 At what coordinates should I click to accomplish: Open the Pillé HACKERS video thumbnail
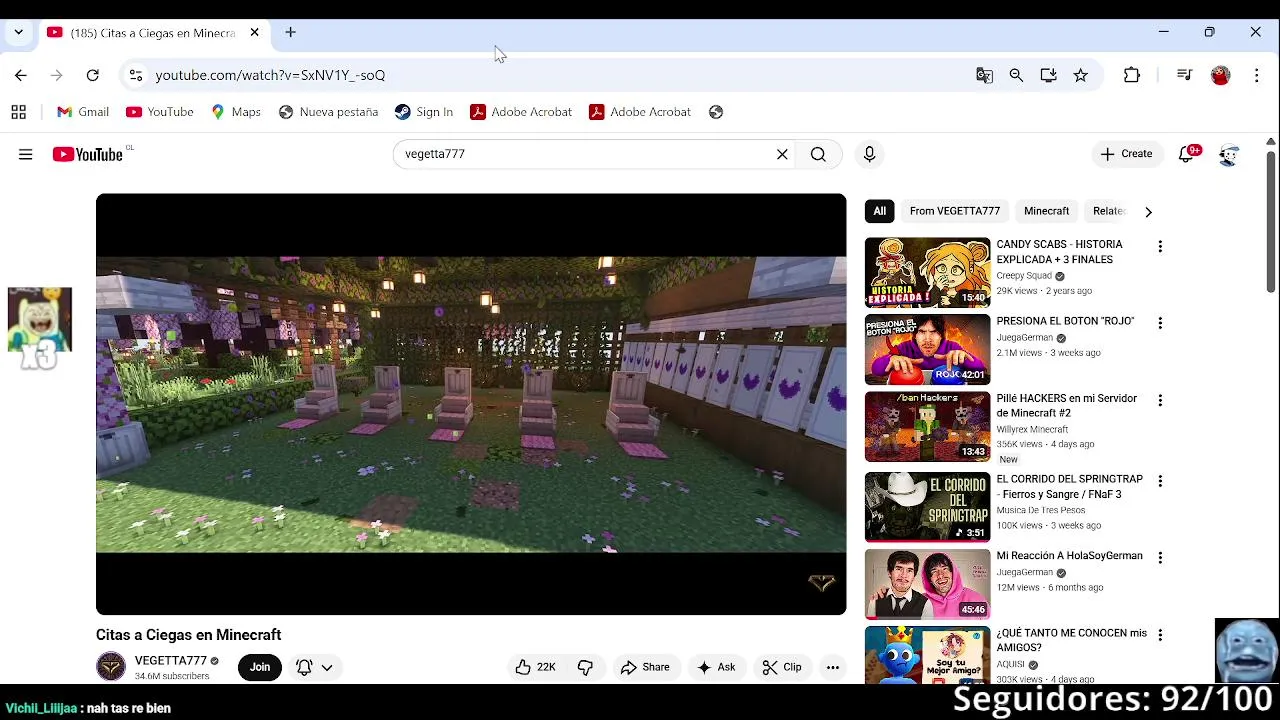pos(927,426)
